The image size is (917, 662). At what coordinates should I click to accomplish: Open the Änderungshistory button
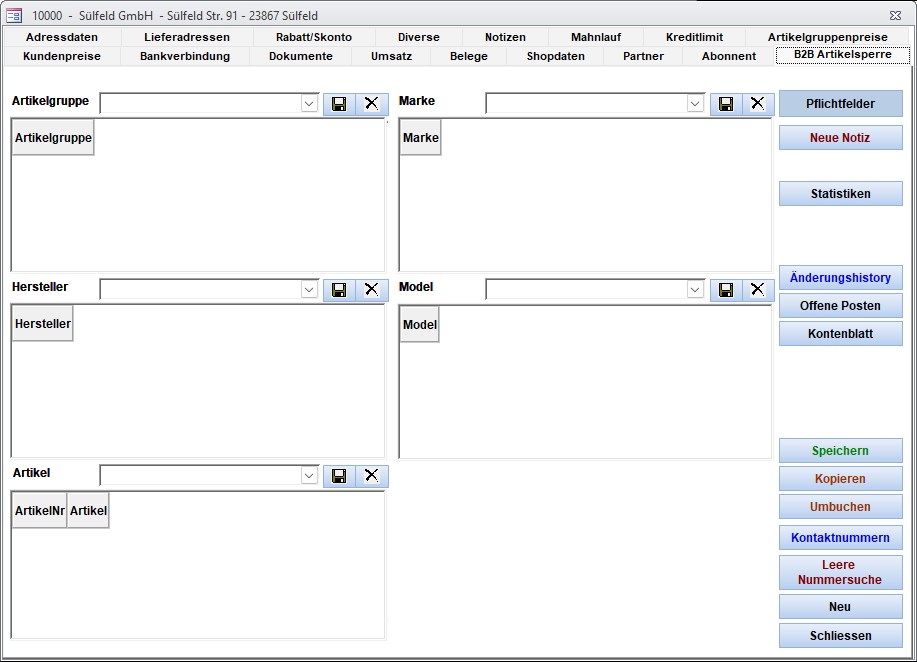point(840,278)
